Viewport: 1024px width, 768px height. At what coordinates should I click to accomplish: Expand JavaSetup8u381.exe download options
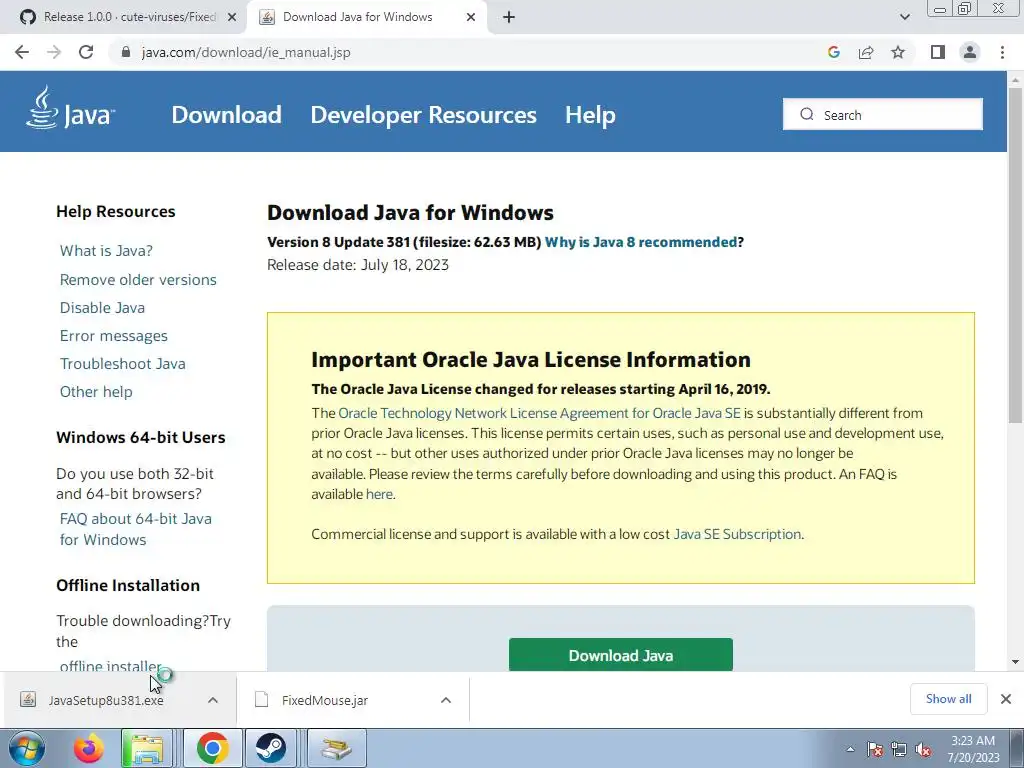(x=213, y=700)
